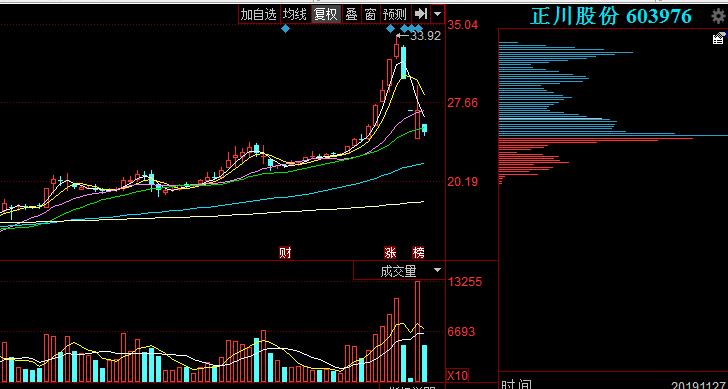Click the stock title 正川股份 603976
728x389 pixels.
(611, 16)
